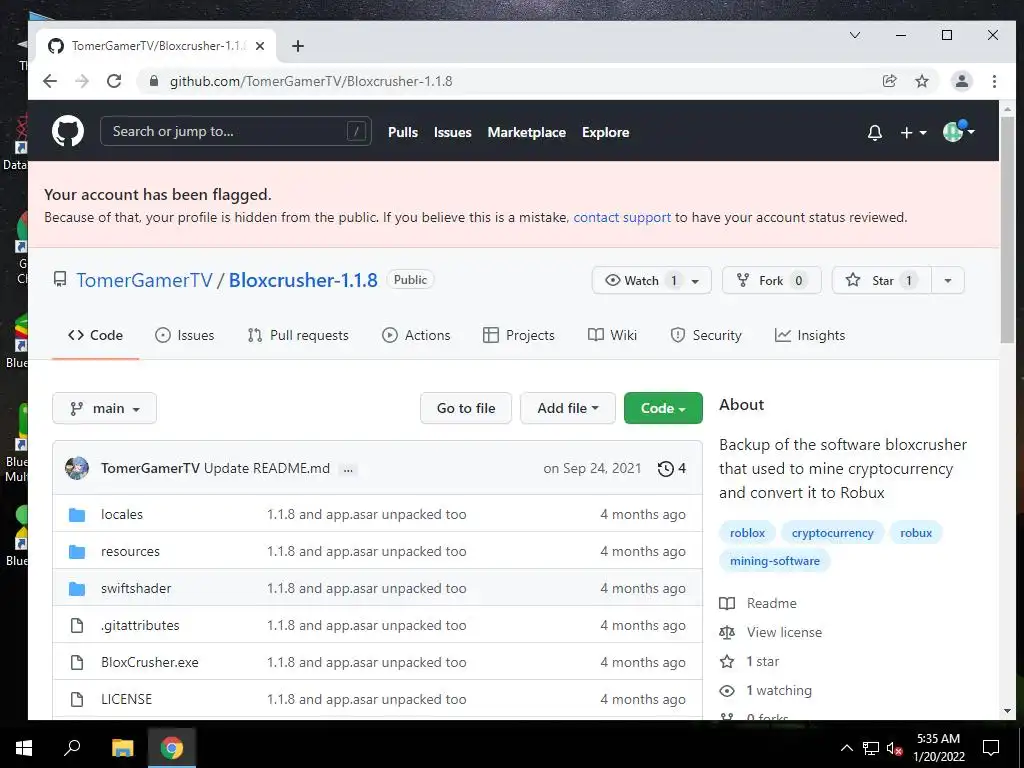Click the 1 star link
This screenshot has height=768, width=1024.
point(763,661)
